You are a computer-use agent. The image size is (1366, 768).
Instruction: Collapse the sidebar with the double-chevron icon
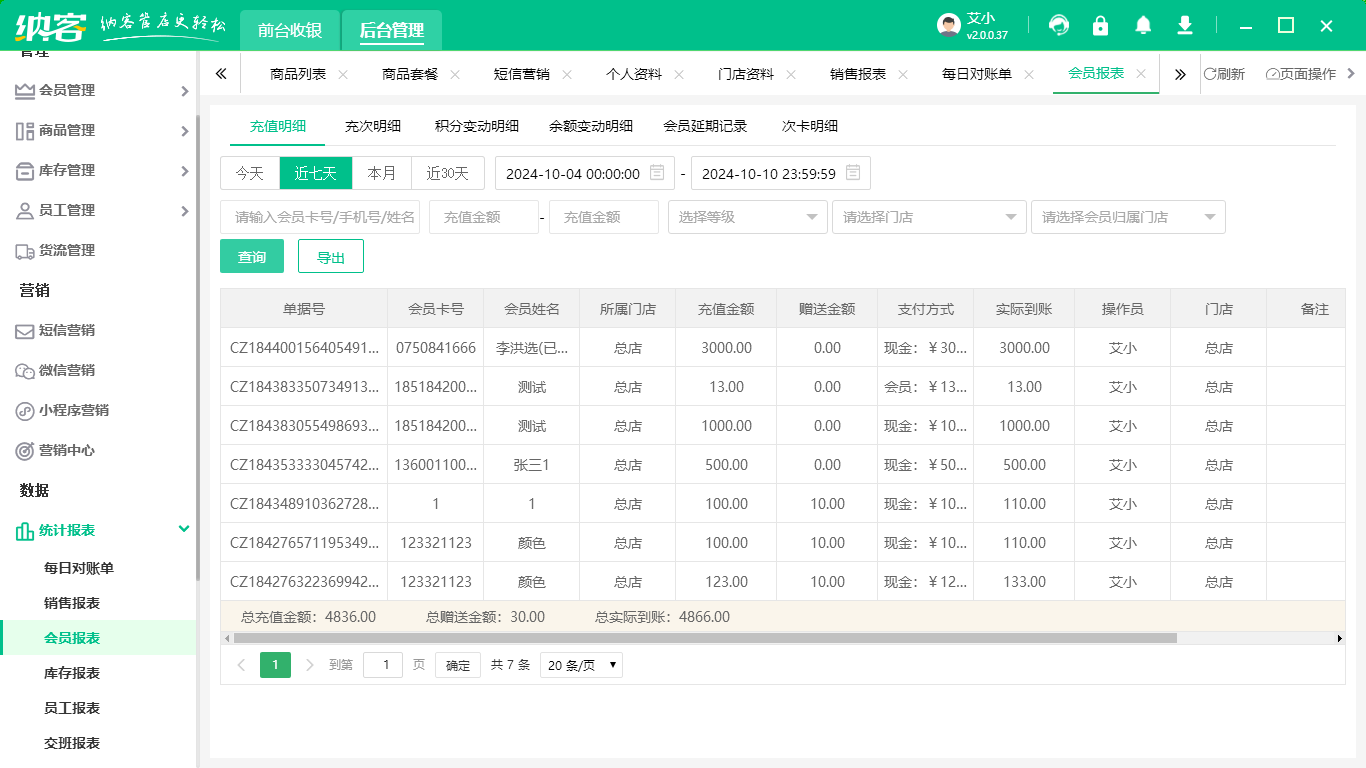click(221, 74)
